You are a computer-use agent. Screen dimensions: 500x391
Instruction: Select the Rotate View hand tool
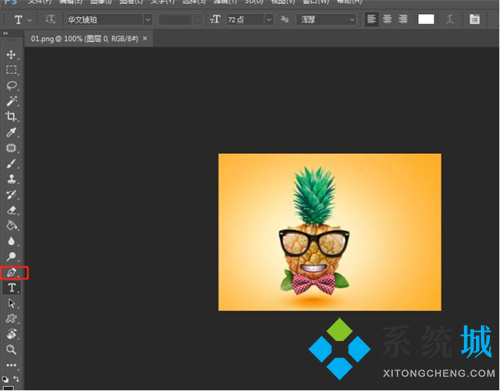(11, 334)
